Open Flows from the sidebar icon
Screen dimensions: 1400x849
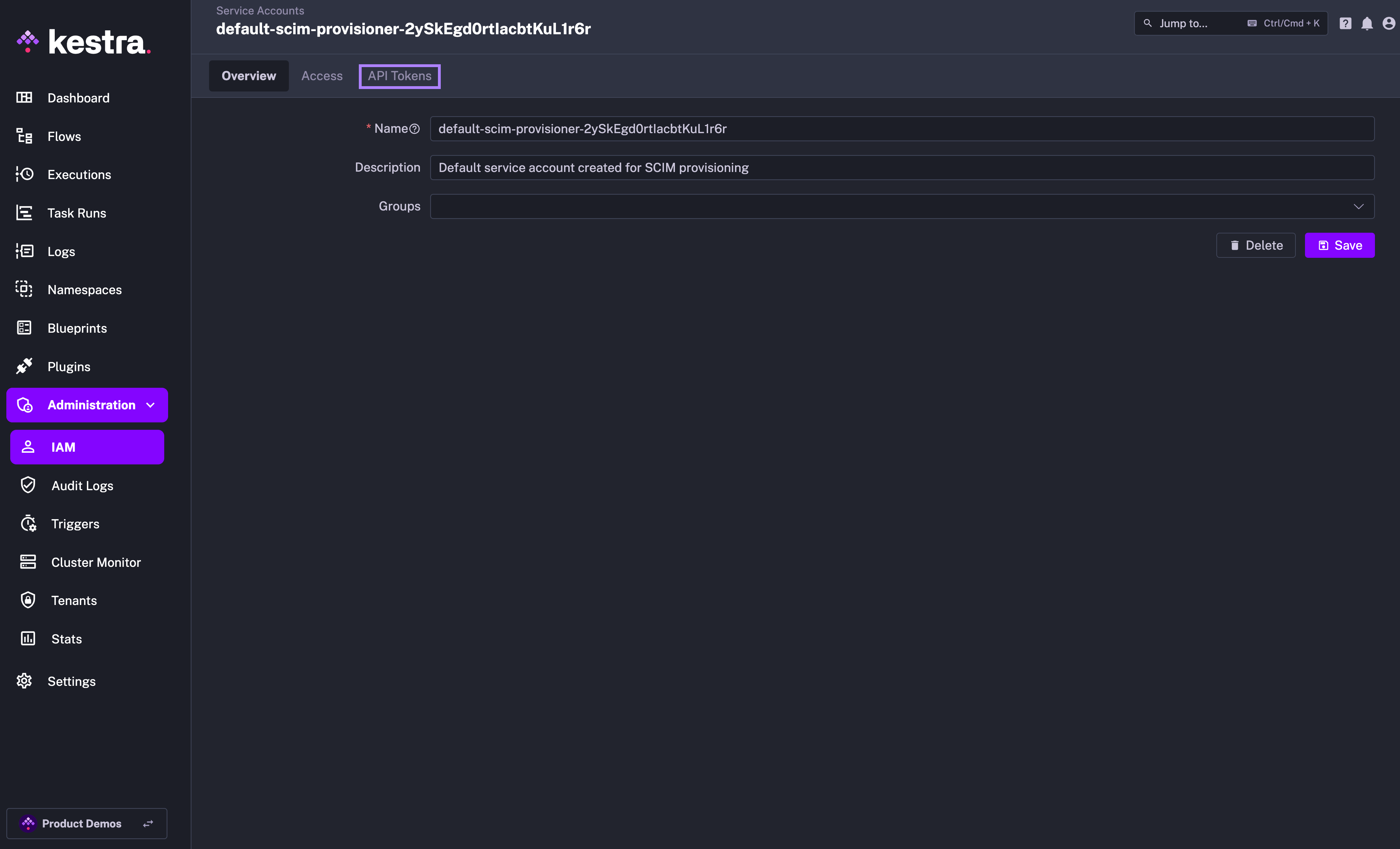click(24, 136)
